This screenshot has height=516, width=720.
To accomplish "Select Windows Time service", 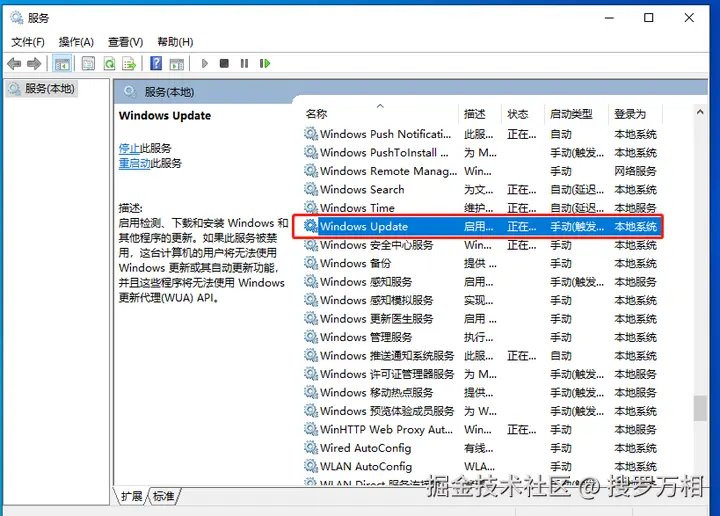I will click(482, 208).
